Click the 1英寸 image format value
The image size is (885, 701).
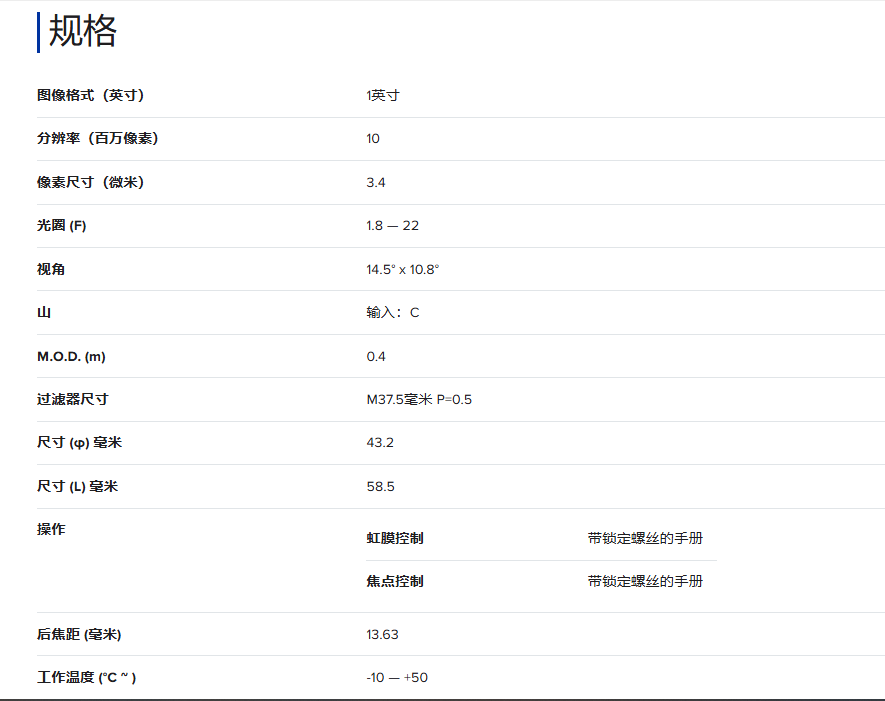(x=383, y=95)
